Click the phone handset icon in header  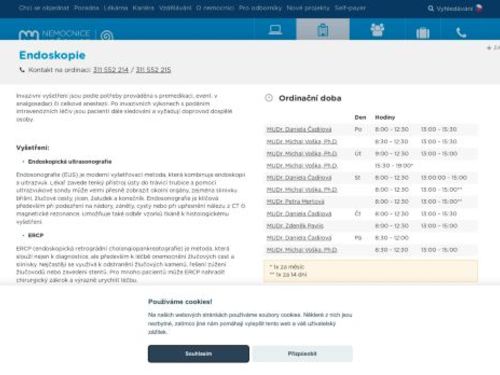pos(461,33)
